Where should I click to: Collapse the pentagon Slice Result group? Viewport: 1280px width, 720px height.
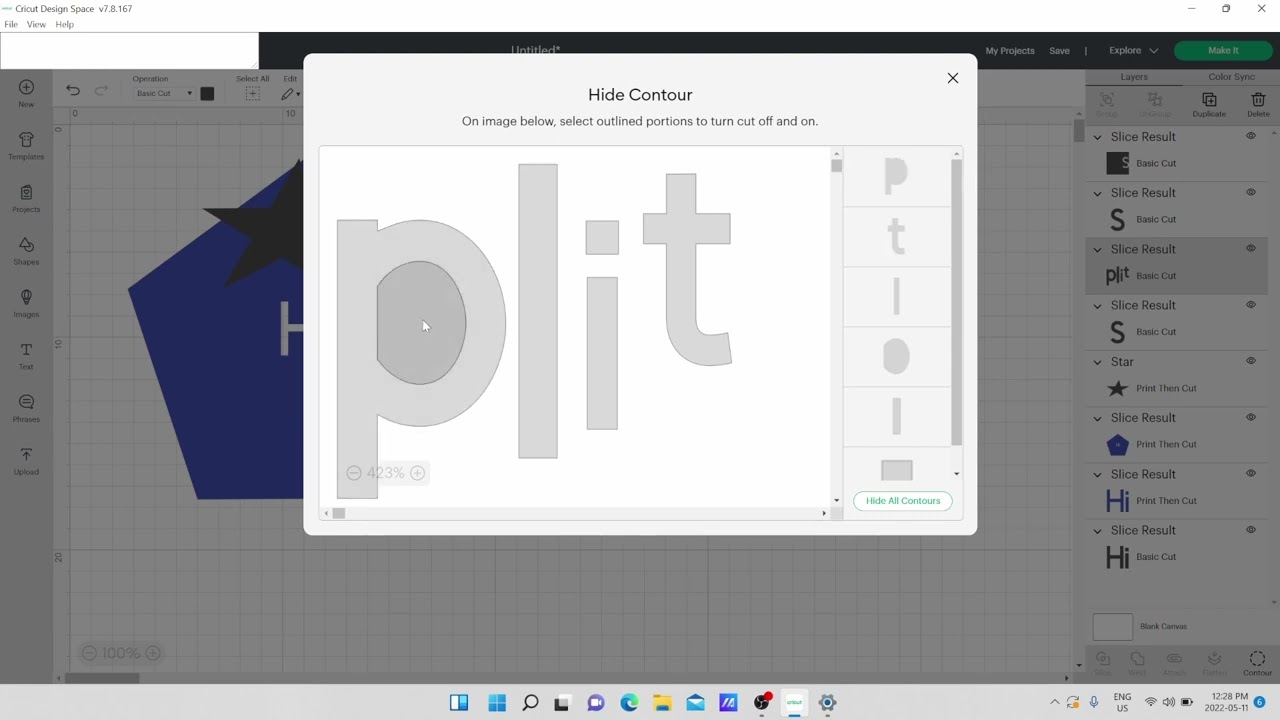1097,418
